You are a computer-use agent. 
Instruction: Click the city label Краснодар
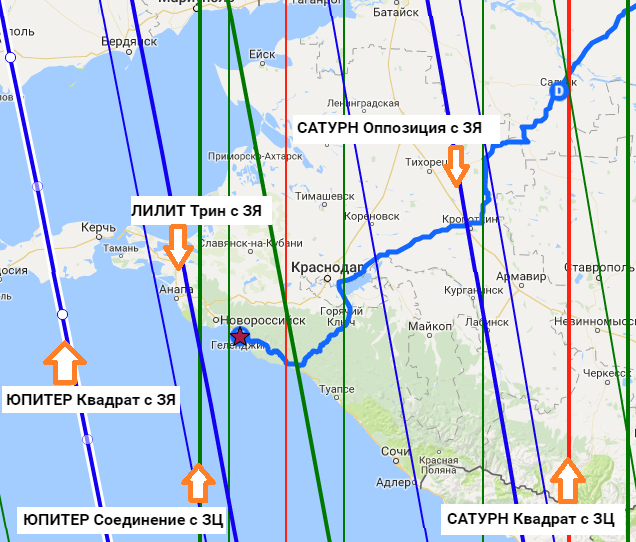coord(327,267)
